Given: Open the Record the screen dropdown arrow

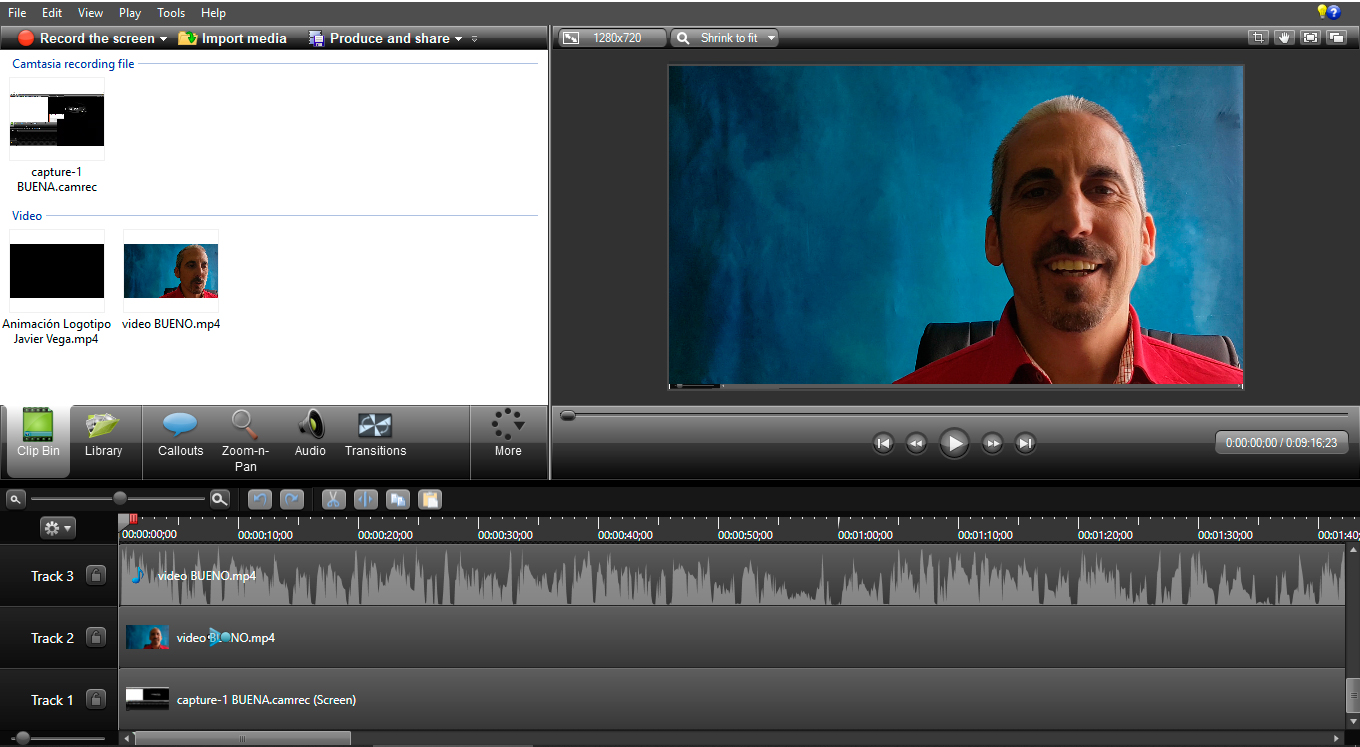Looking at the screenshot, I should point(163,39).
